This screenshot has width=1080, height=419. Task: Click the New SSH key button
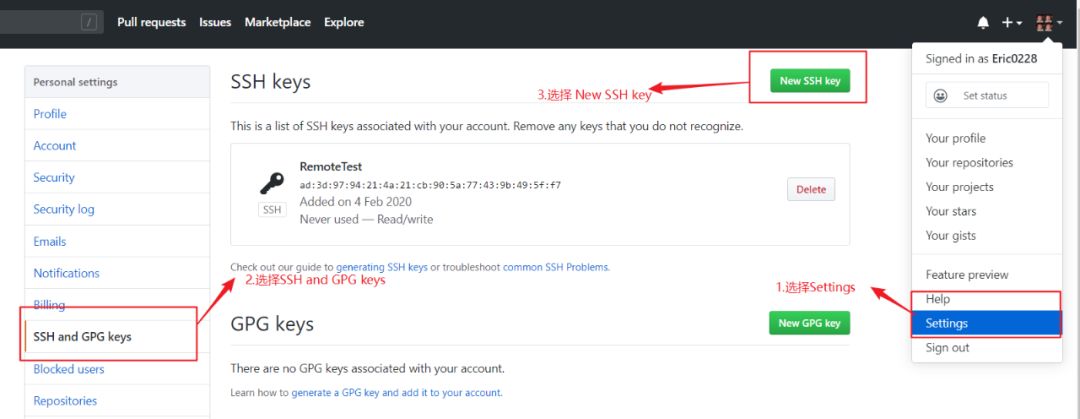[x=810, y=81]
